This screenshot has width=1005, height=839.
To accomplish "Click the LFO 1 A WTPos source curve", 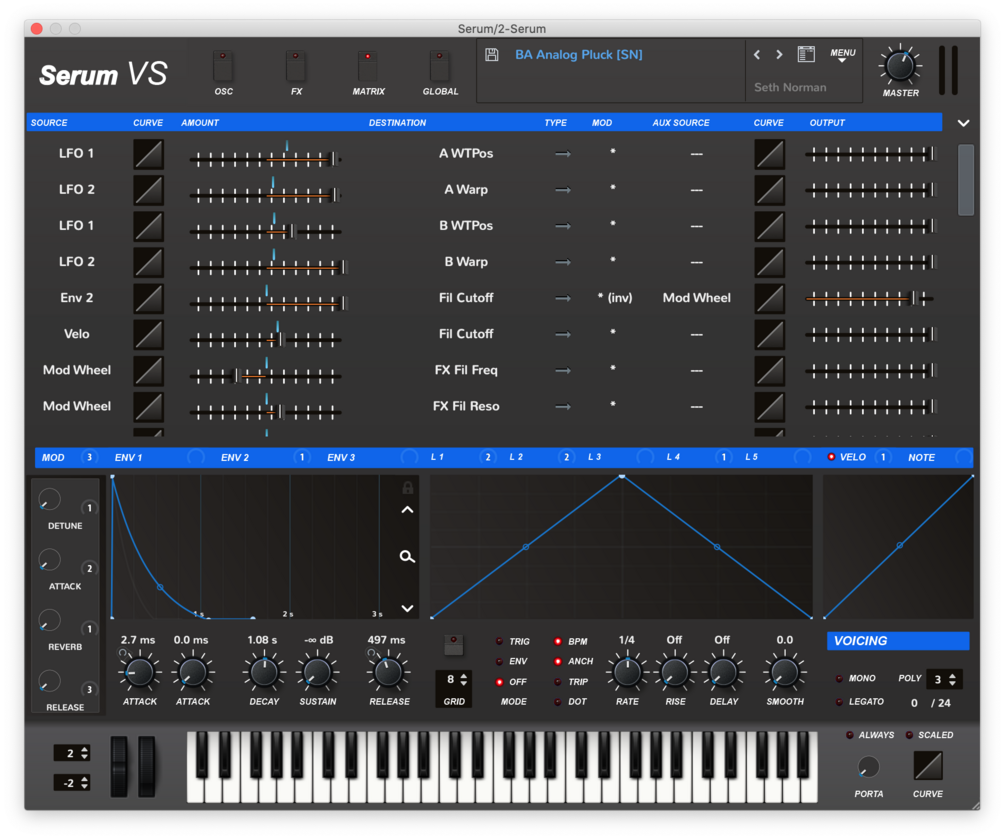I will tap(148, 154).
